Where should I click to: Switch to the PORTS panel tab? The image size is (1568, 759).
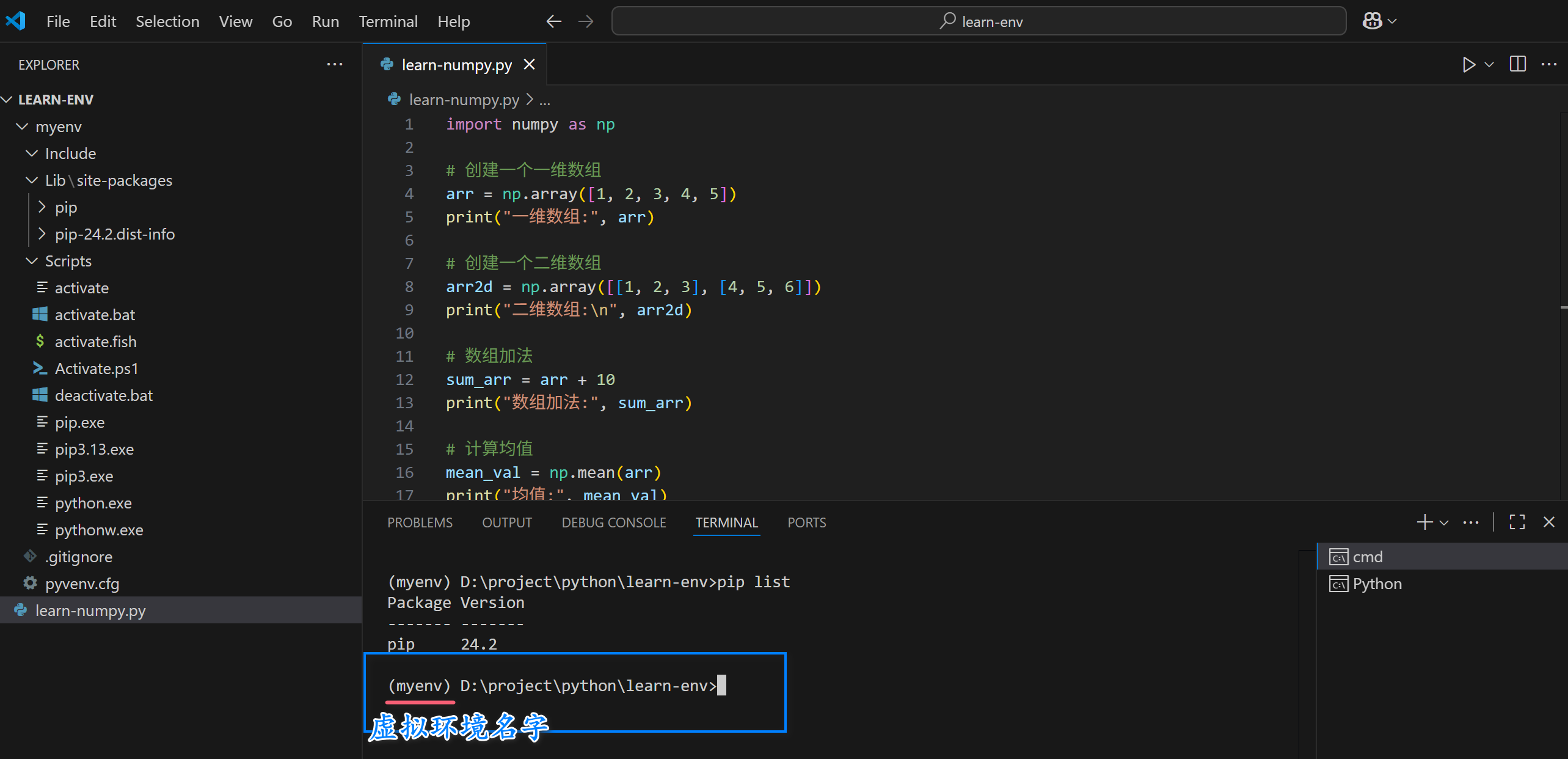(806, 522)
